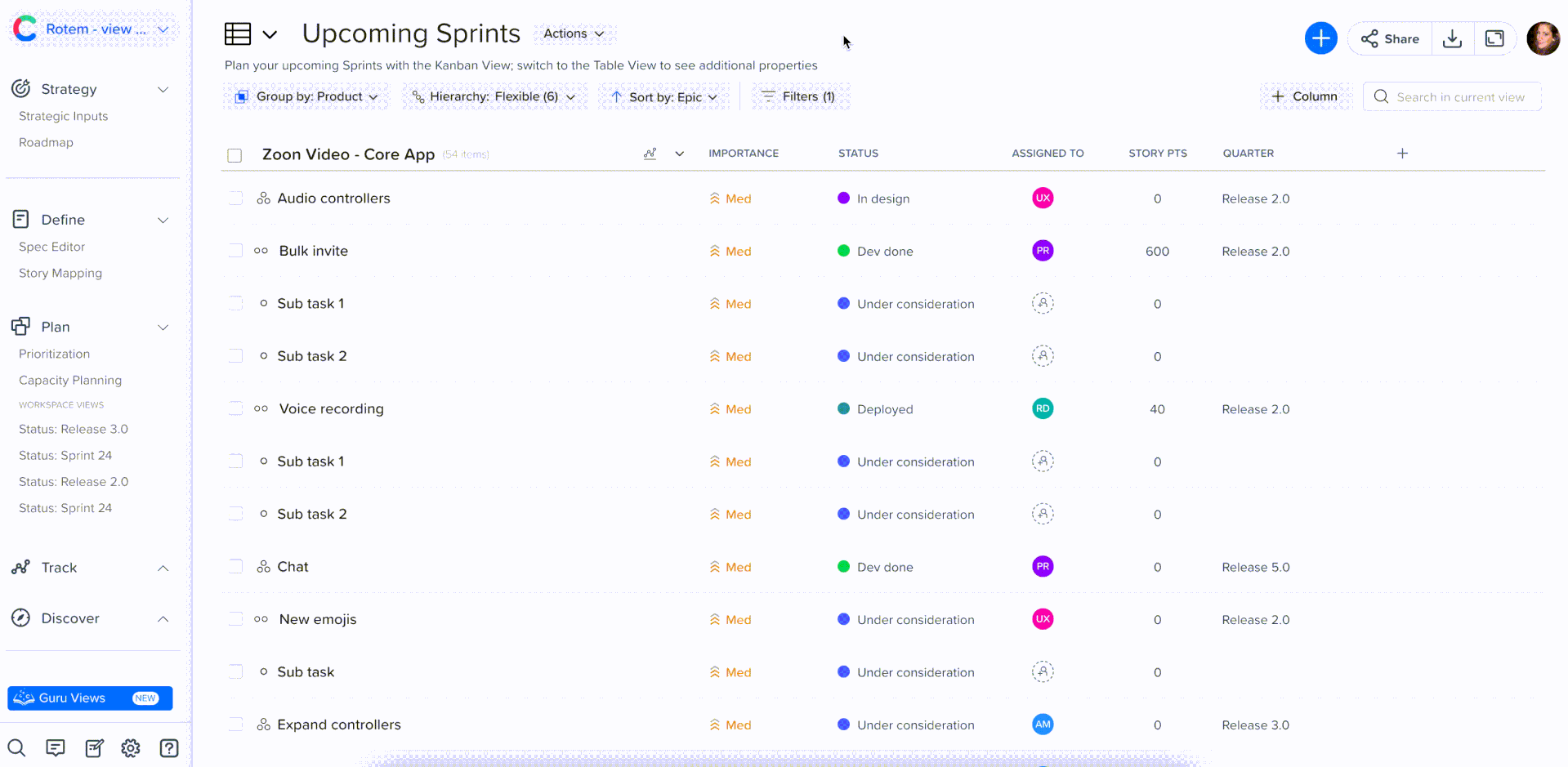Click the Discover compass icon

click(x=21, y=618)
